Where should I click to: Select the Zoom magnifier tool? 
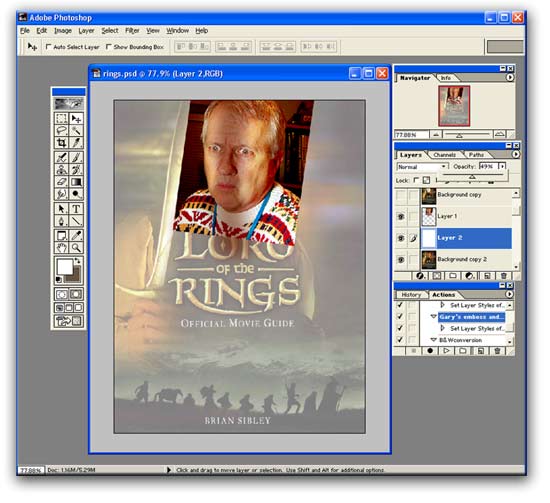[x=76, y=248]
